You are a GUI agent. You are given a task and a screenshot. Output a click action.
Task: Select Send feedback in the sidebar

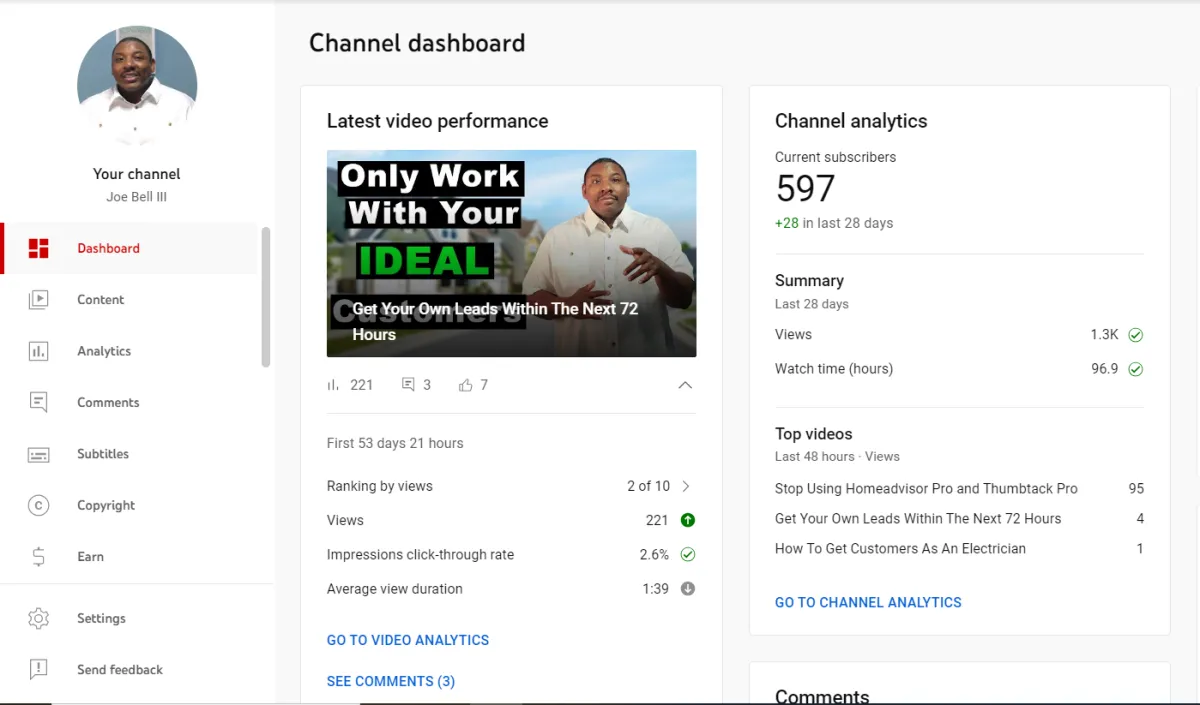(130, 670)
